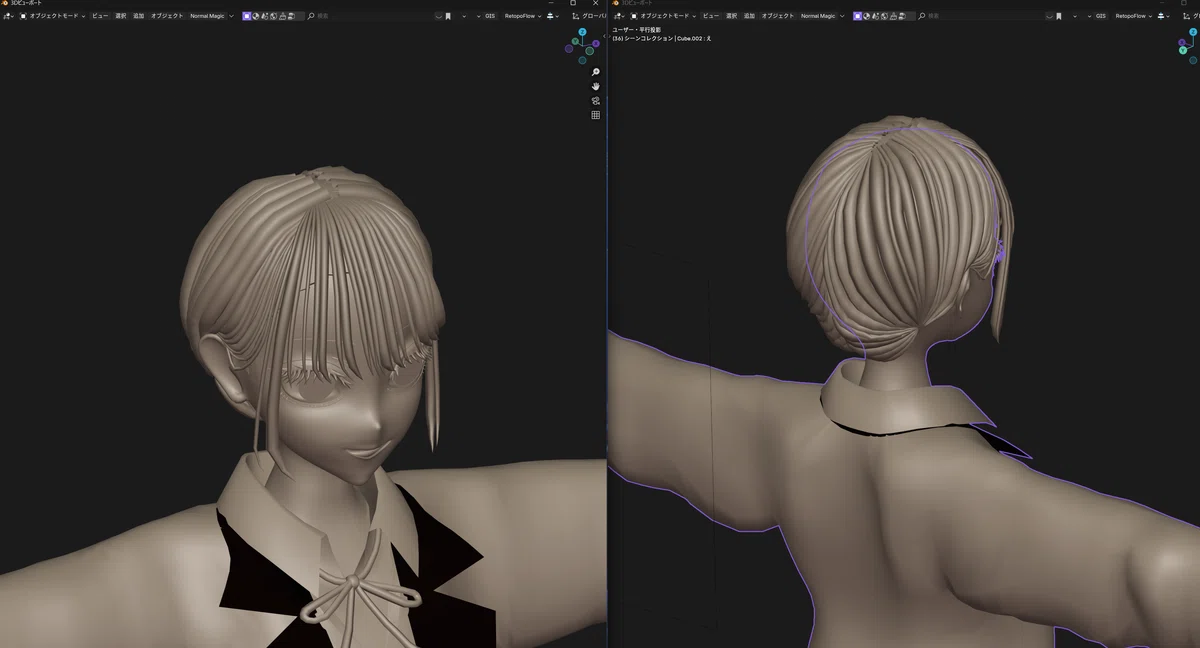Open editor type menu in right viewport

click(619, 16)
